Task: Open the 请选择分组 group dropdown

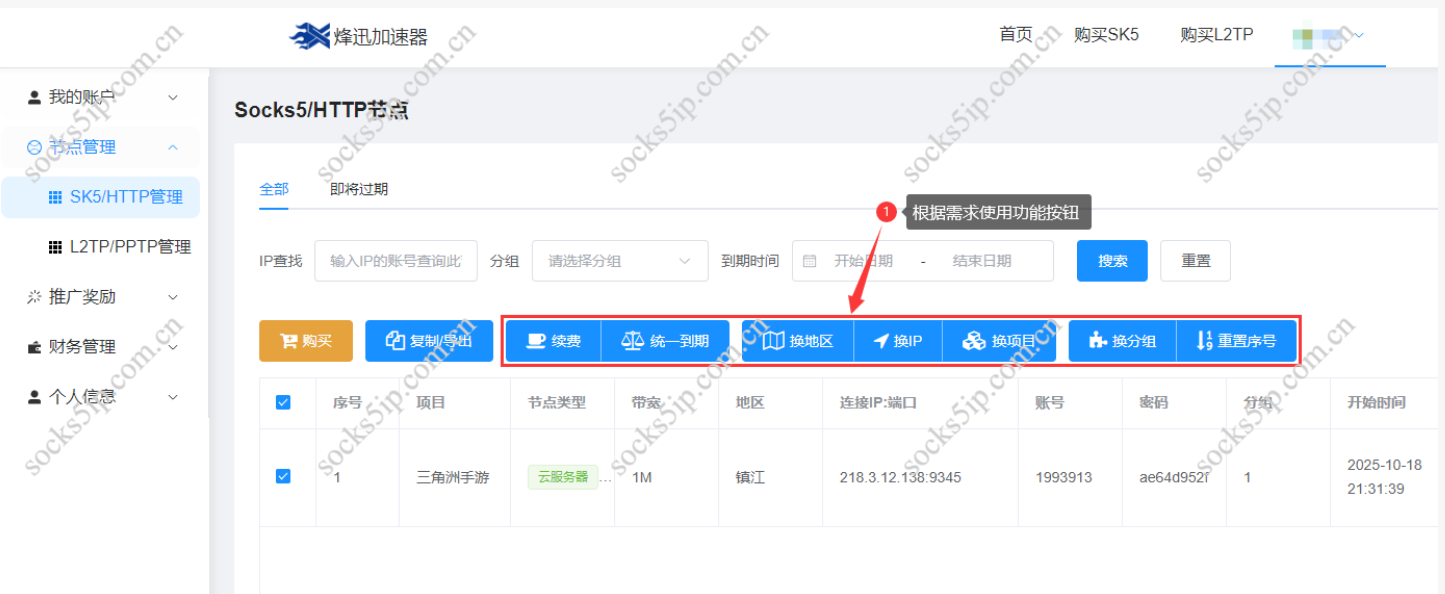Action: (x=619, y=260)
